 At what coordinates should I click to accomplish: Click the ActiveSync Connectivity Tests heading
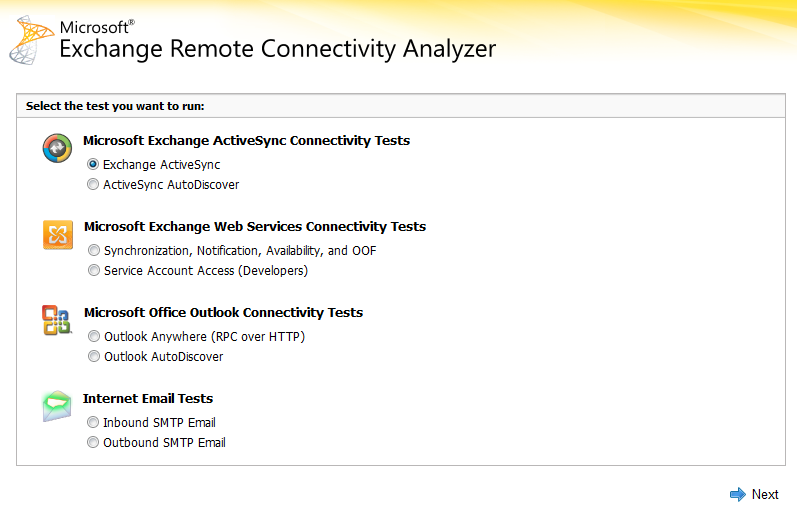point(247,140)
